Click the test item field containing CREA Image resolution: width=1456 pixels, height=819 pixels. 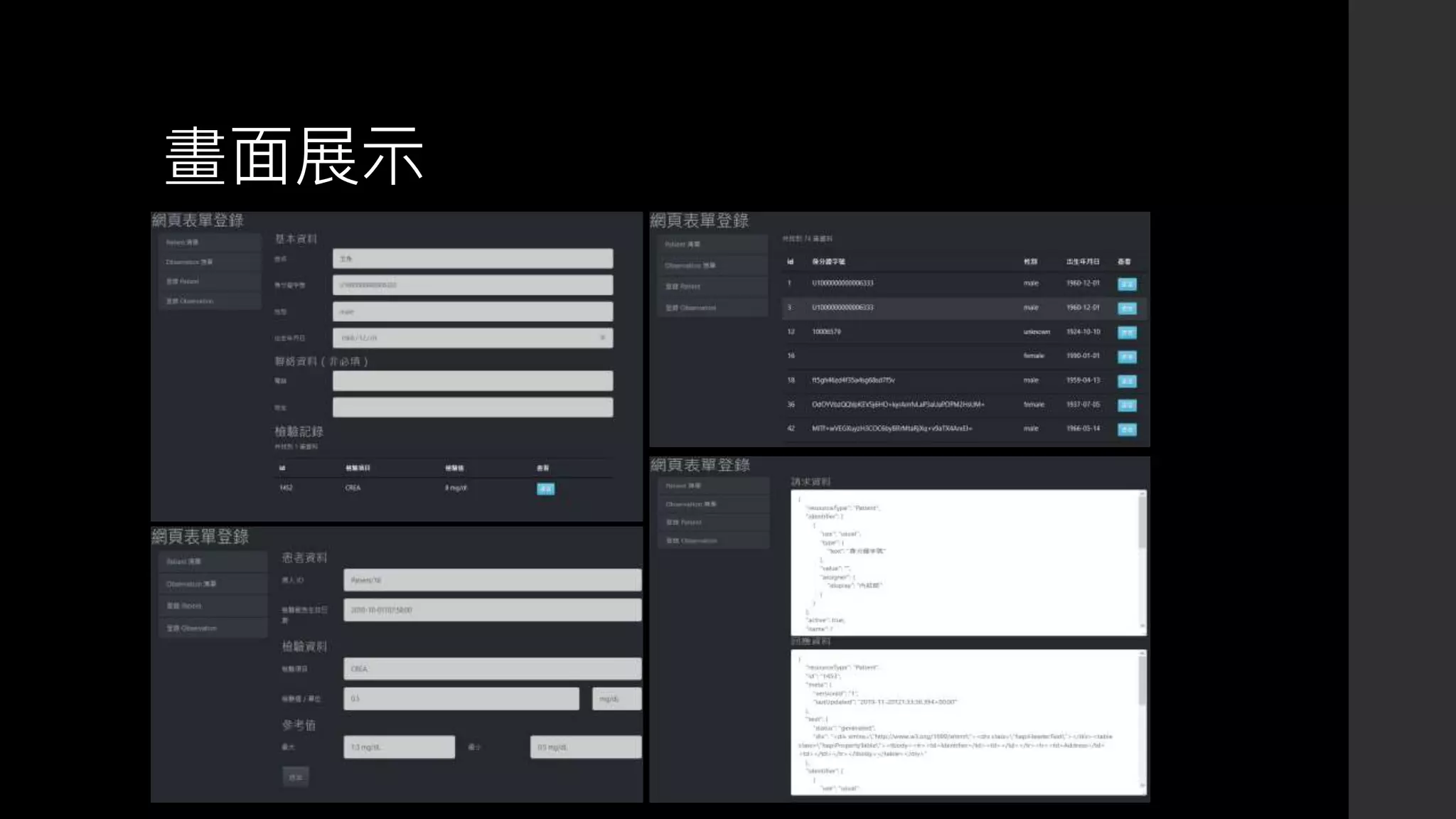492,669
